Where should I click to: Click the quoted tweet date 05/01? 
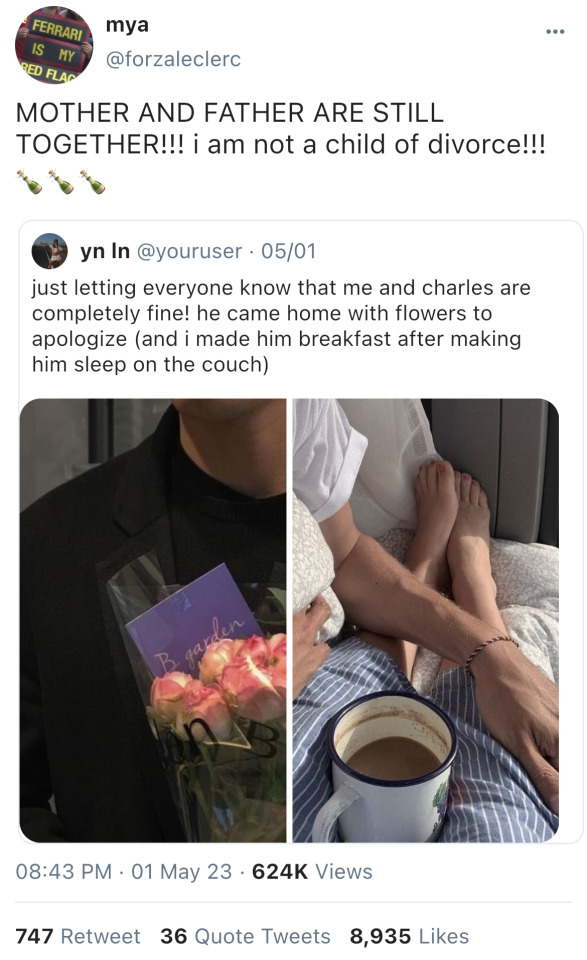coord(288,251)
